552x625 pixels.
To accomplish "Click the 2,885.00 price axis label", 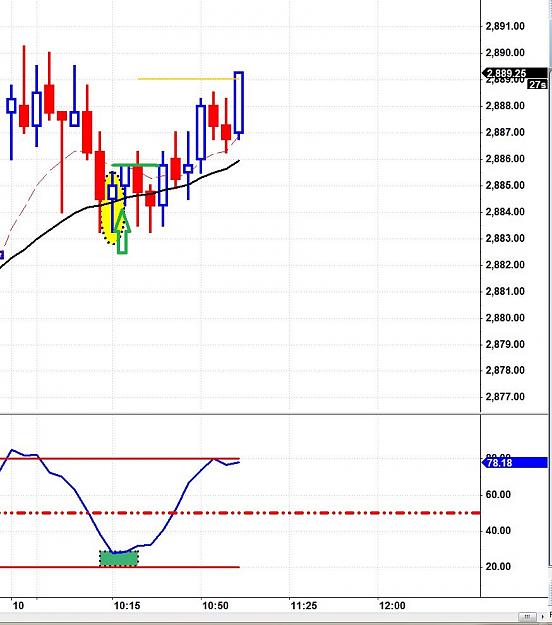I will (505, 185).
